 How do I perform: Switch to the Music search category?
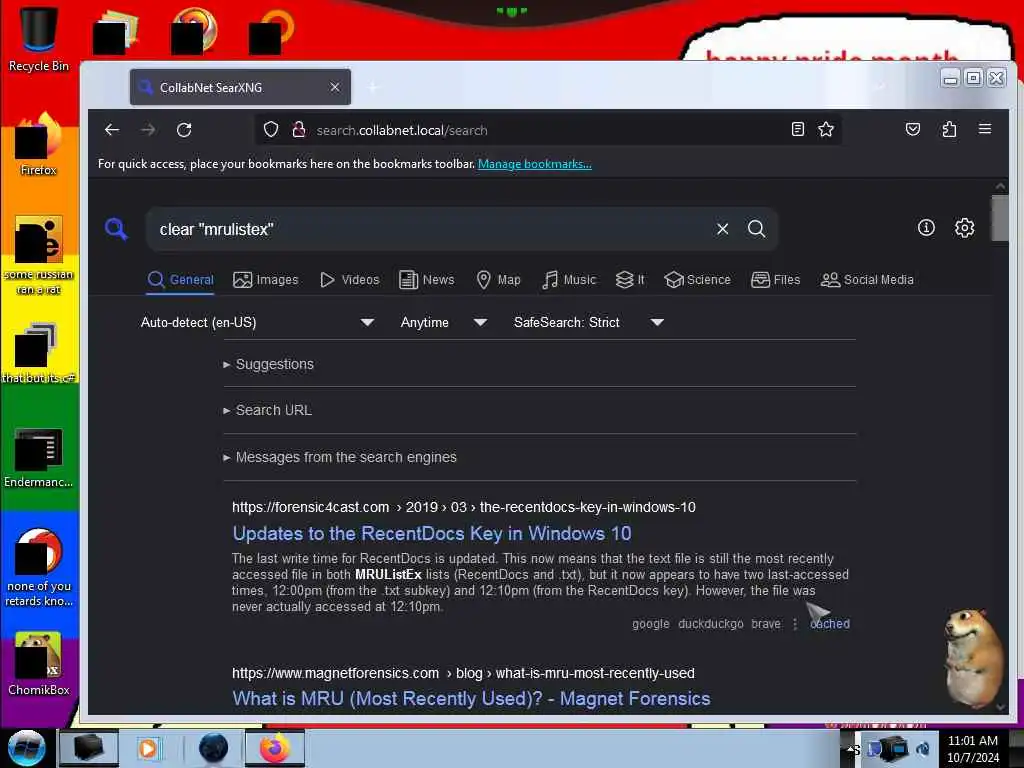(569, 280)
